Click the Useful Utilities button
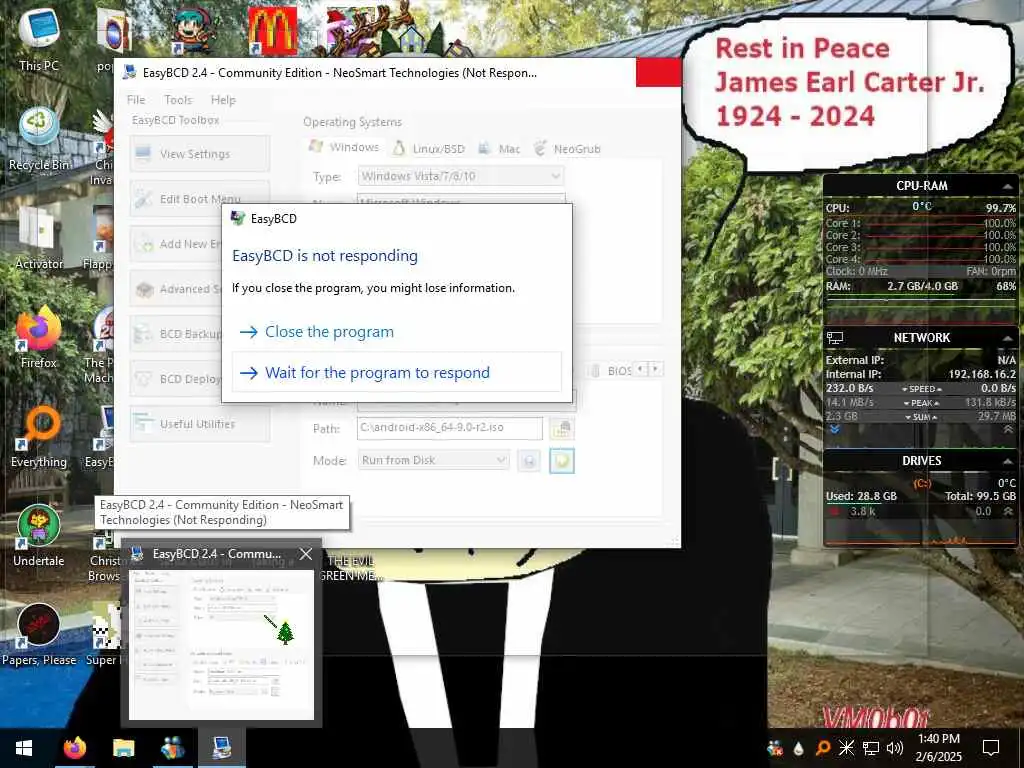This screenshot has height=768, width=1024. tap(199, 424)
